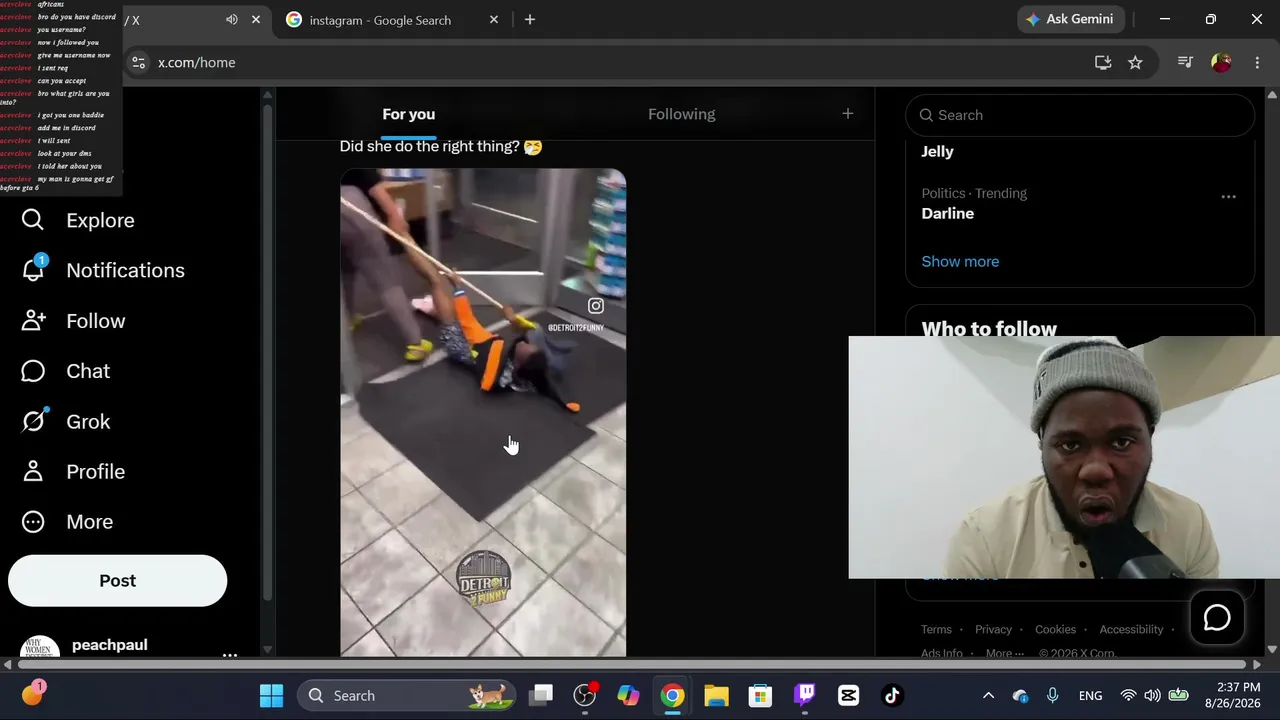Screen dimensions: 1280x720
Task: Open Grok from the X sidebar
Action: [66, 421]
